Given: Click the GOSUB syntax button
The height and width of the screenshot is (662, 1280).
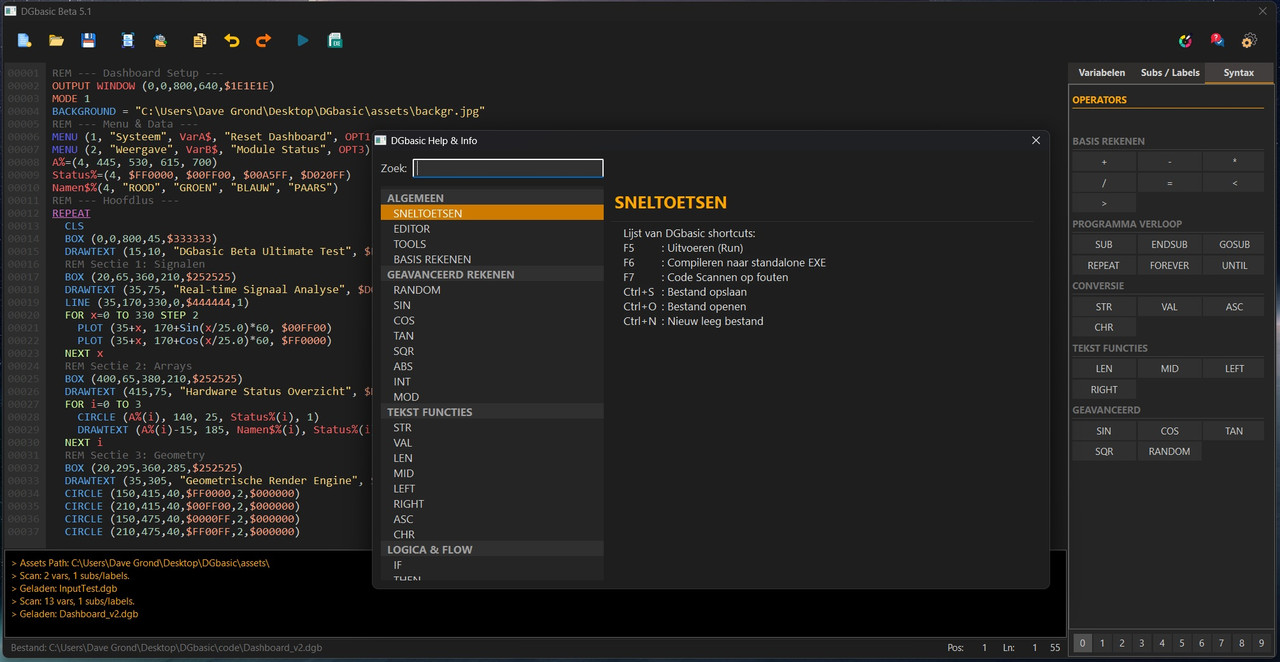Looking at the screenshot, I should (x=1235, y=245).
